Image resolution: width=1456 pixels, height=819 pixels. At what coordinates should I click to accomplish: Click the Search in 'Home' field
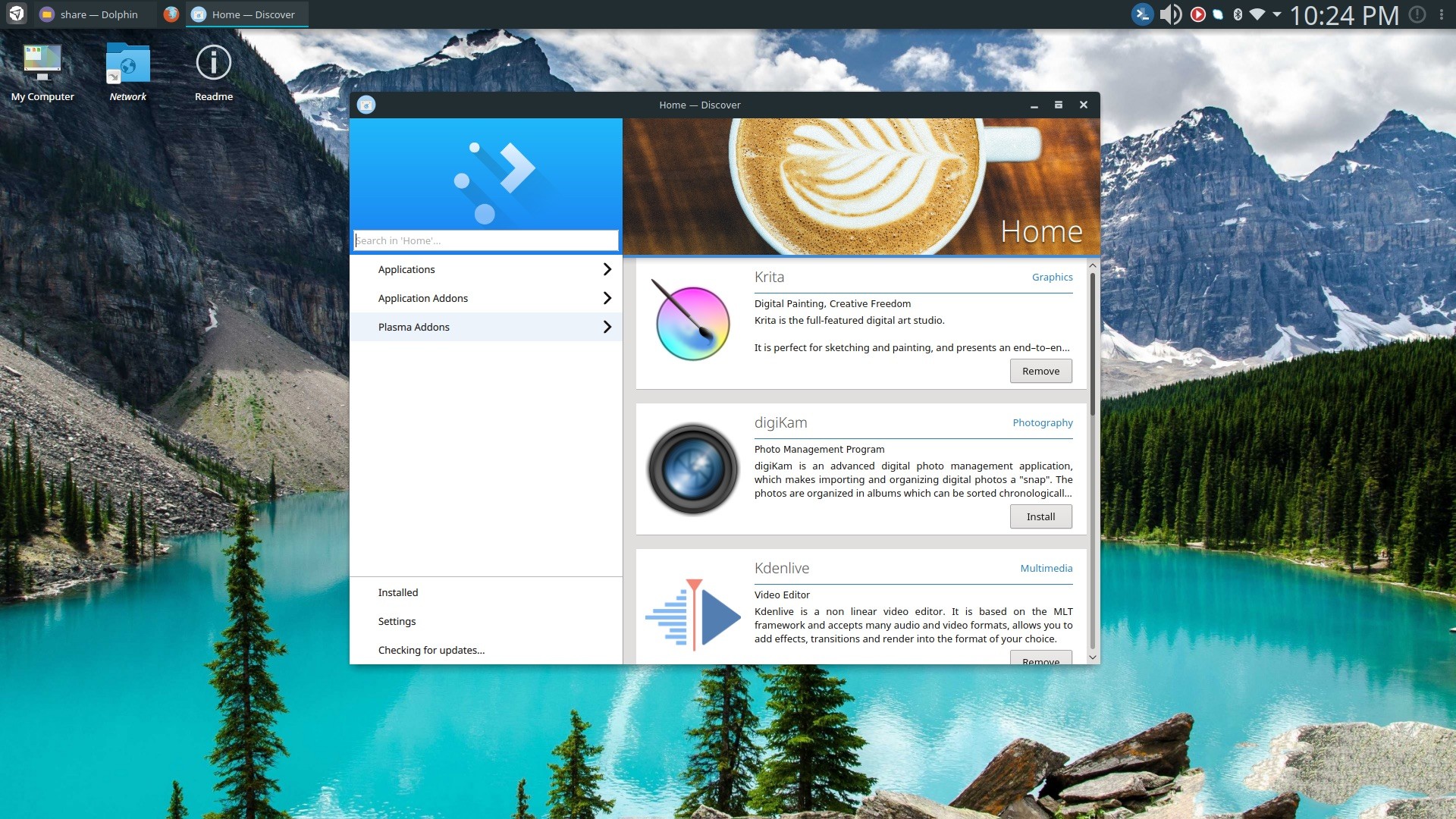(x=485, y=240)
